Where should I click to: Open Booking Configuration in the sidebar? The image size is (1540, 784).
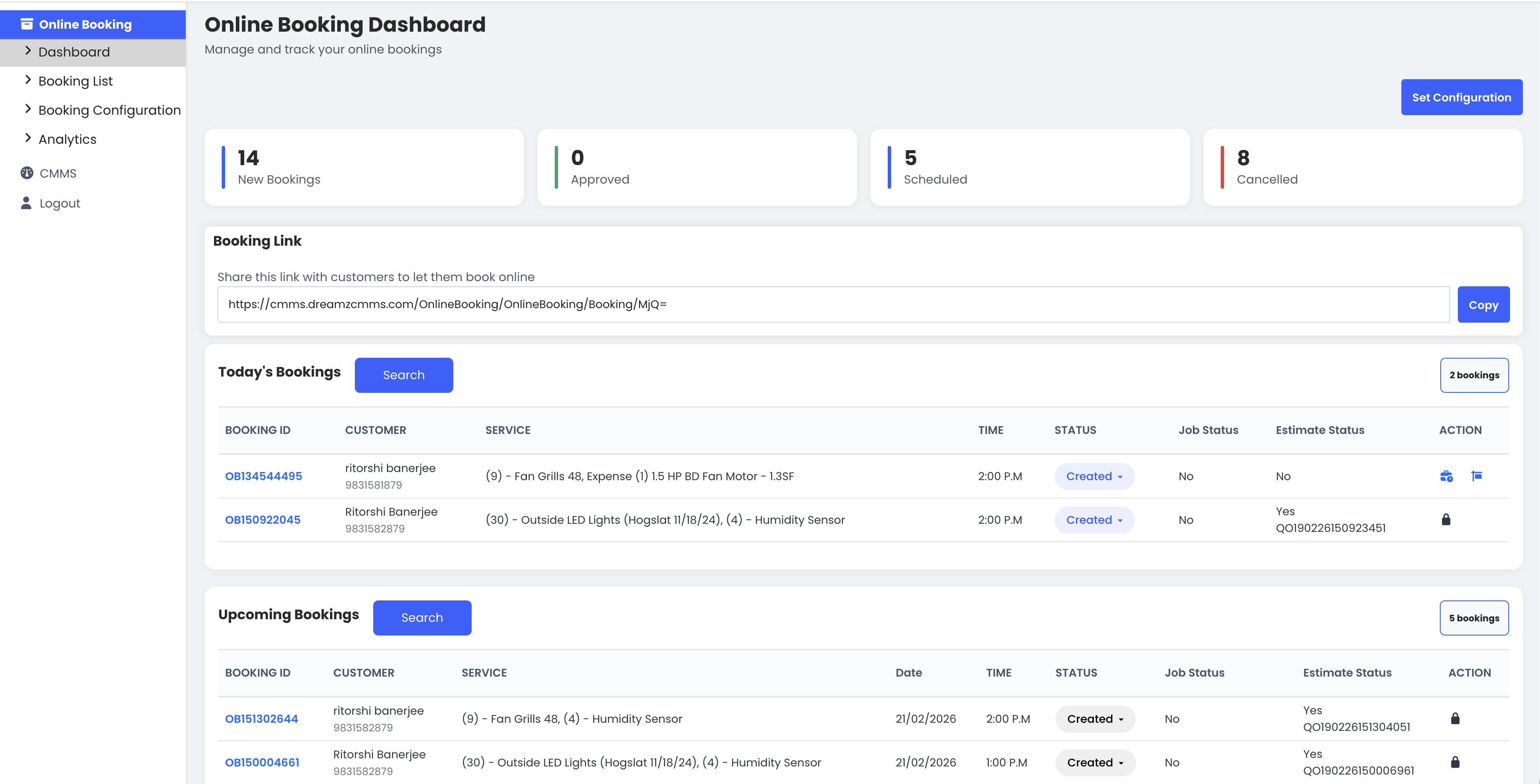click(110, 110)
